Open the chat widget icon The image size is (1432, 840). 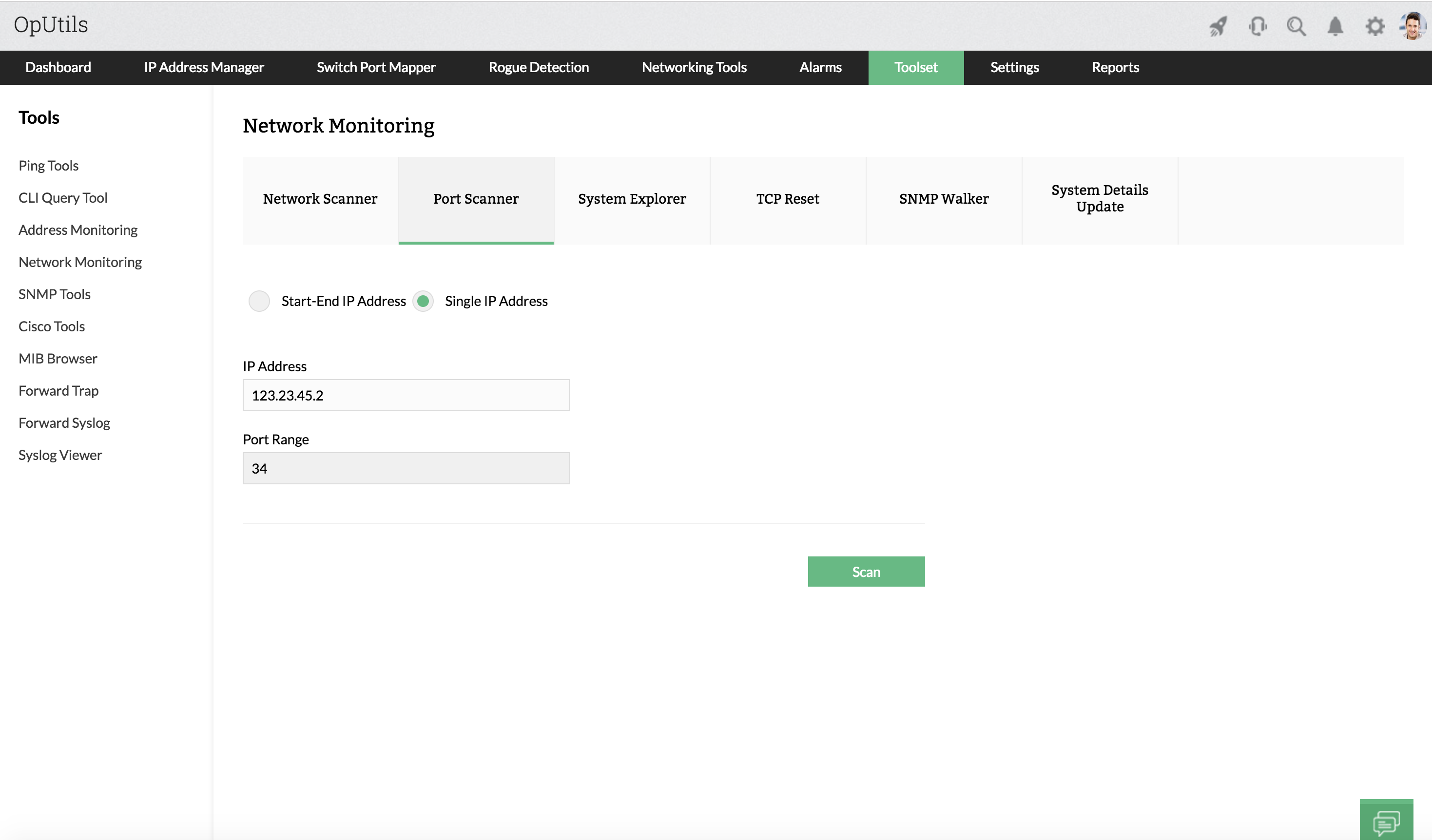click(1386, 821)
